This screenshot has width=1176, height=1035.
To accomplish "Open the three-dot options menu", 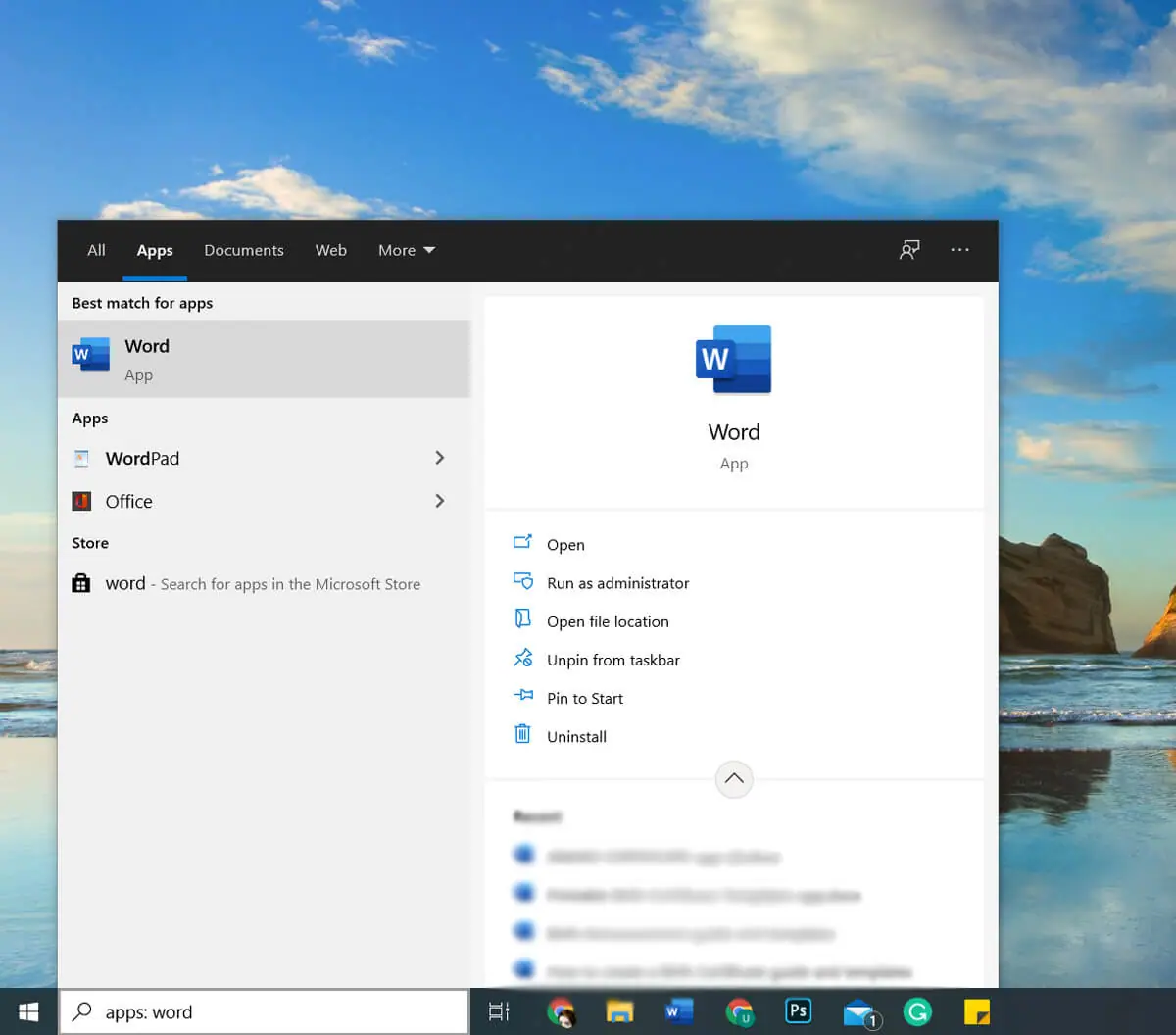I will click(959, 250).
